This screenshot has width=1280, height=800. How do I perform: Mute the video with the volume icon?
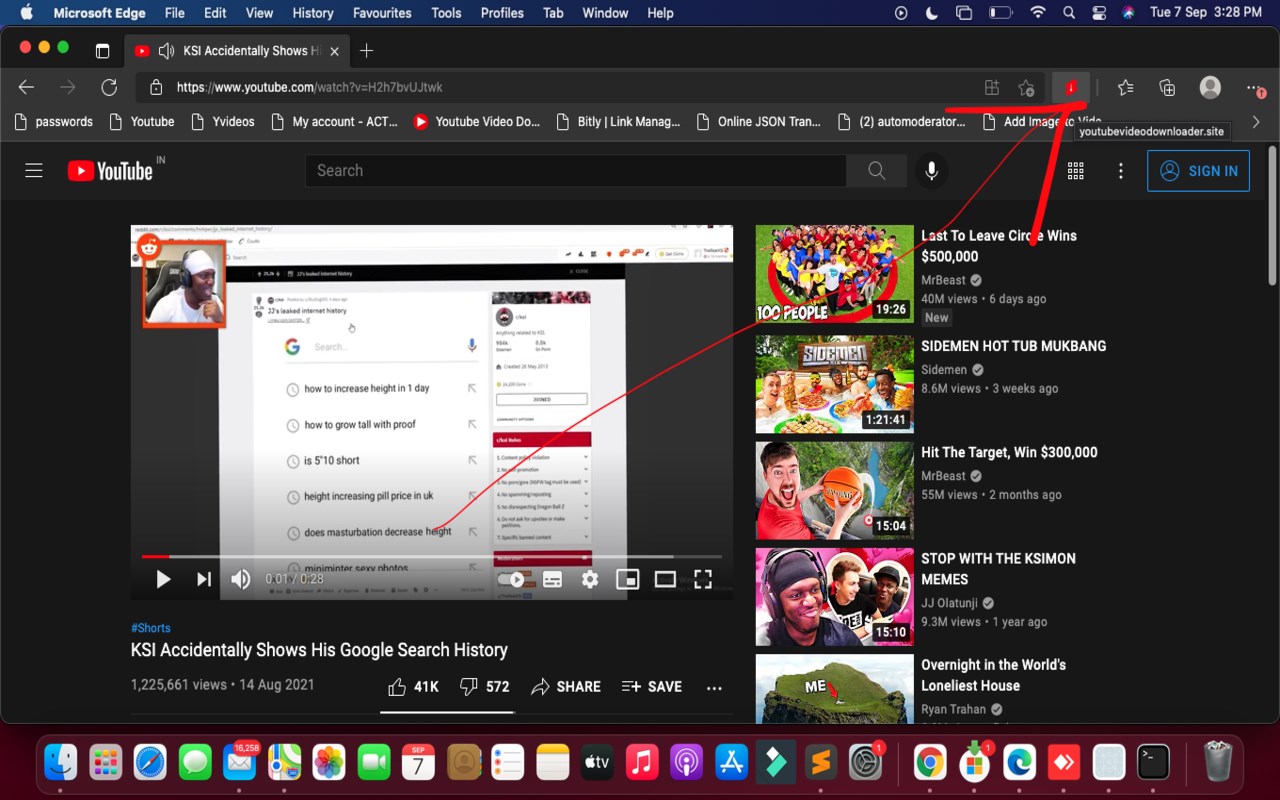[240, 578]
